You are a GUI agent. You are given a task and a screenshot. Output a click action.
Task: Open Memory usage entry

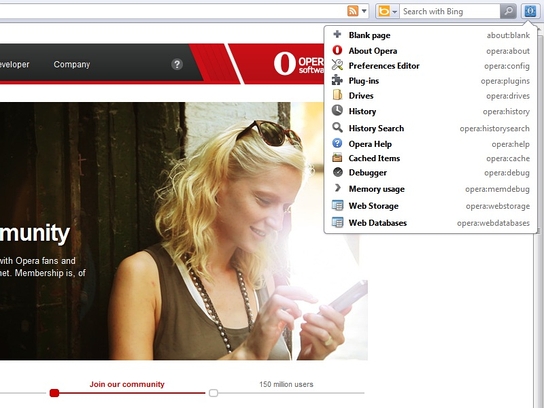[x=431, y=189]
